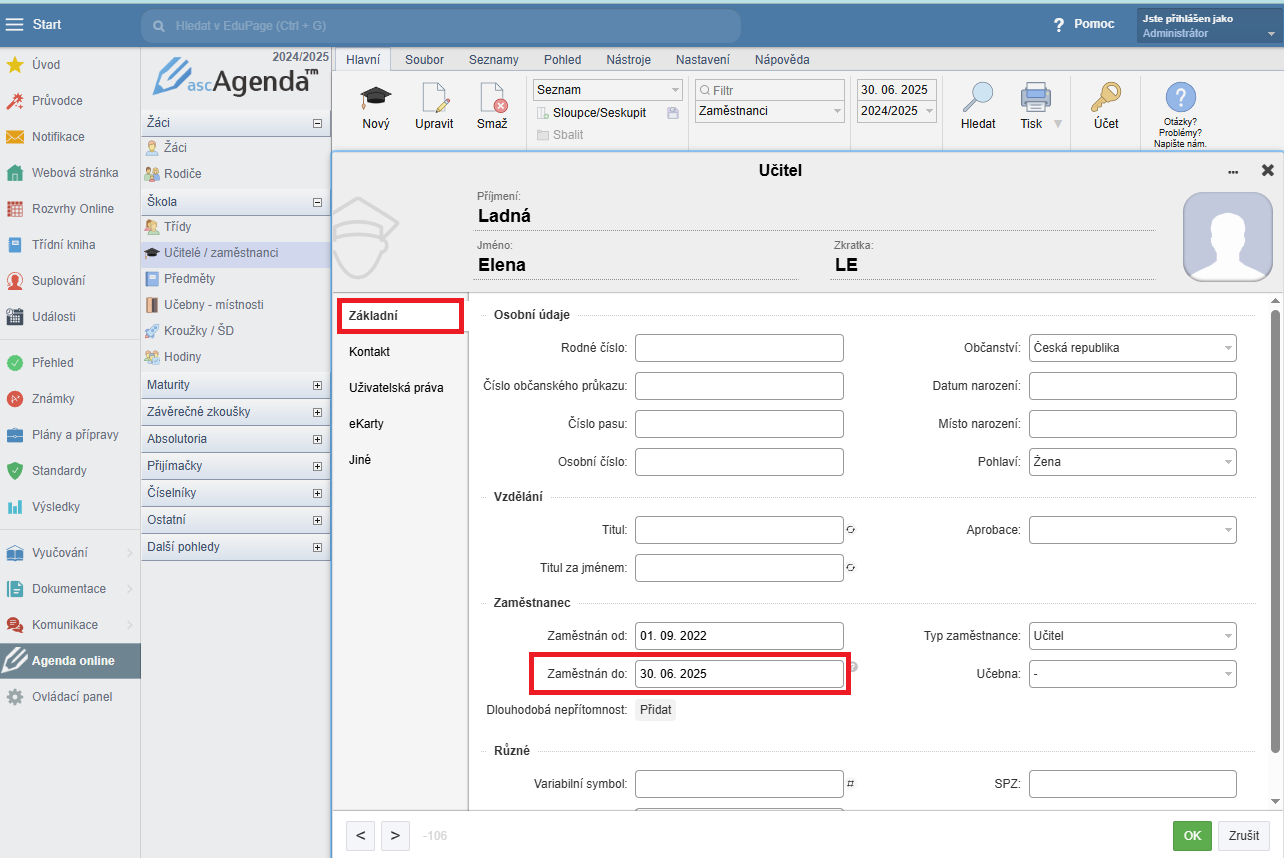Collapse the Žáci section
This screenshot has height=858, width=1284.
317,123
